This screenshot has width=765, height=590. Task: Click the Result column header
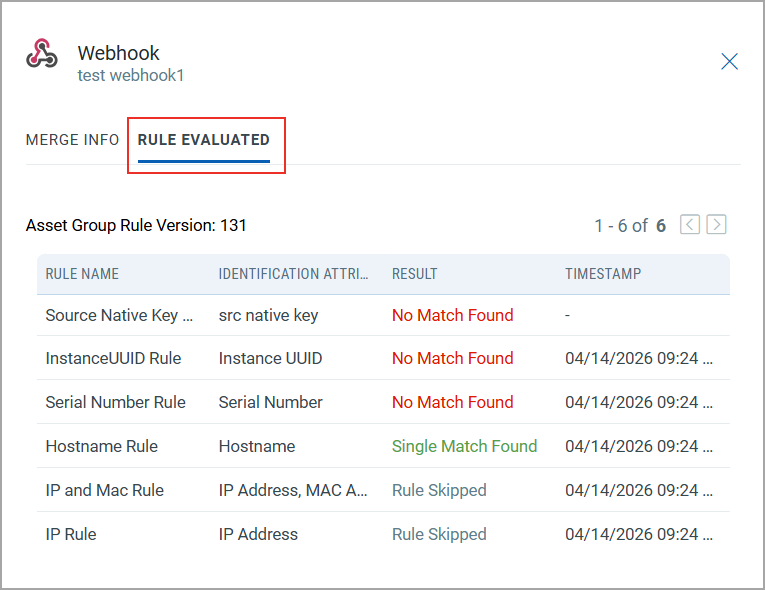tap(415, 274)
